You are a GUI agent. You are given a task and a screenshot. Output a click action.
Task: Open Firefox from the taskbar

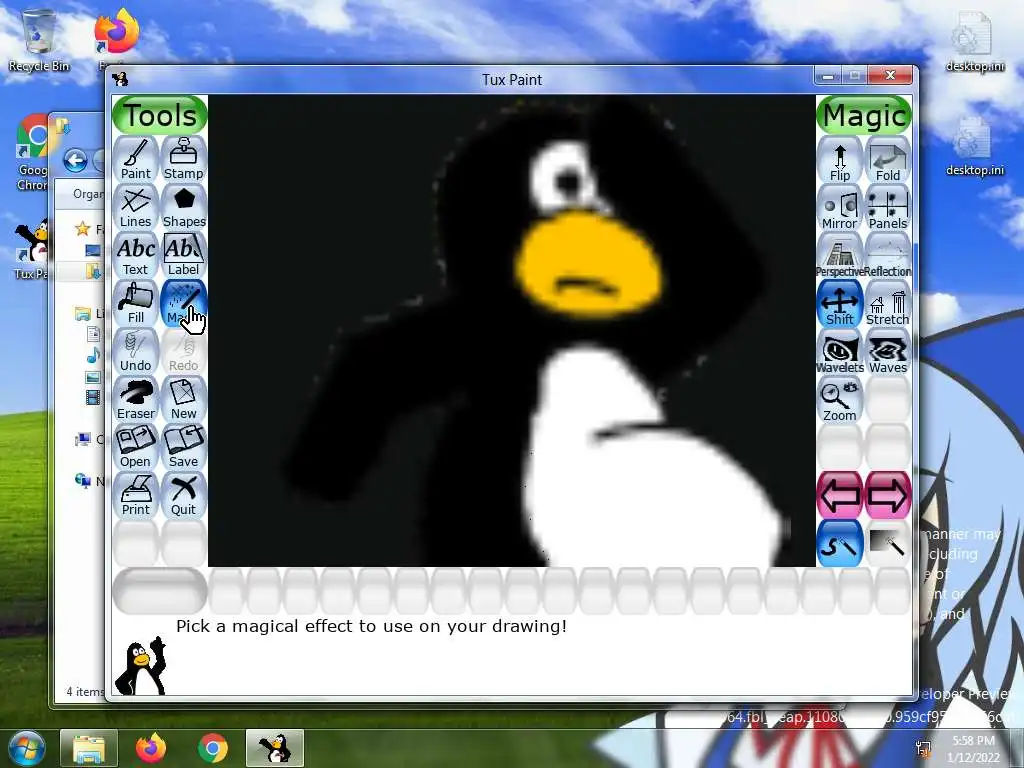(151, 748)
